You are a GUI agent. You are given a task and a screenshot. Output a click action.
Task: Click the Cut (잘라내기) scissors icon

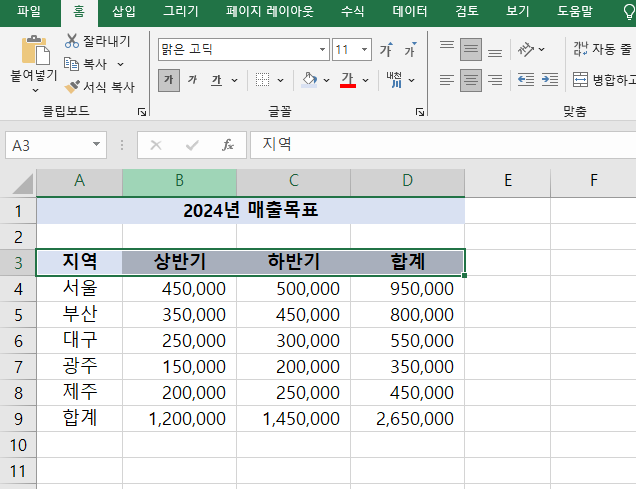point(72,41)
